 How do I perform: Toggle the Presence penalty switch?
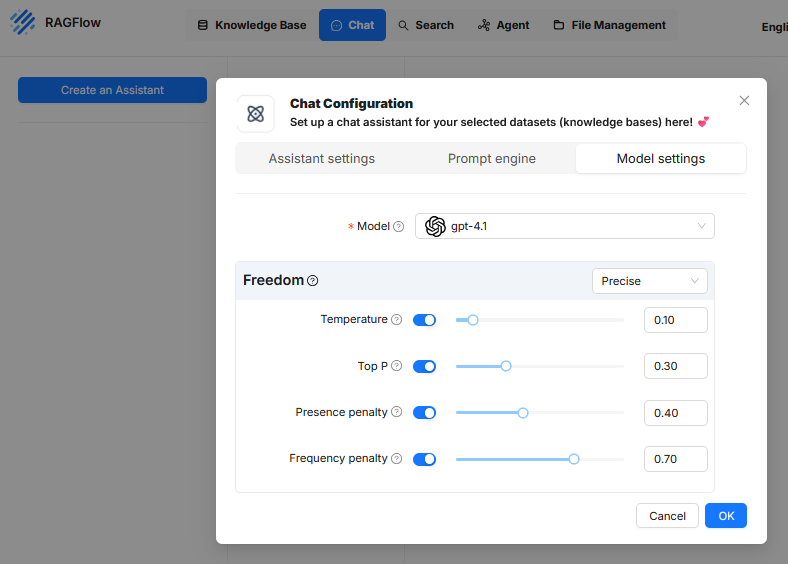click(x=424, y=413)
